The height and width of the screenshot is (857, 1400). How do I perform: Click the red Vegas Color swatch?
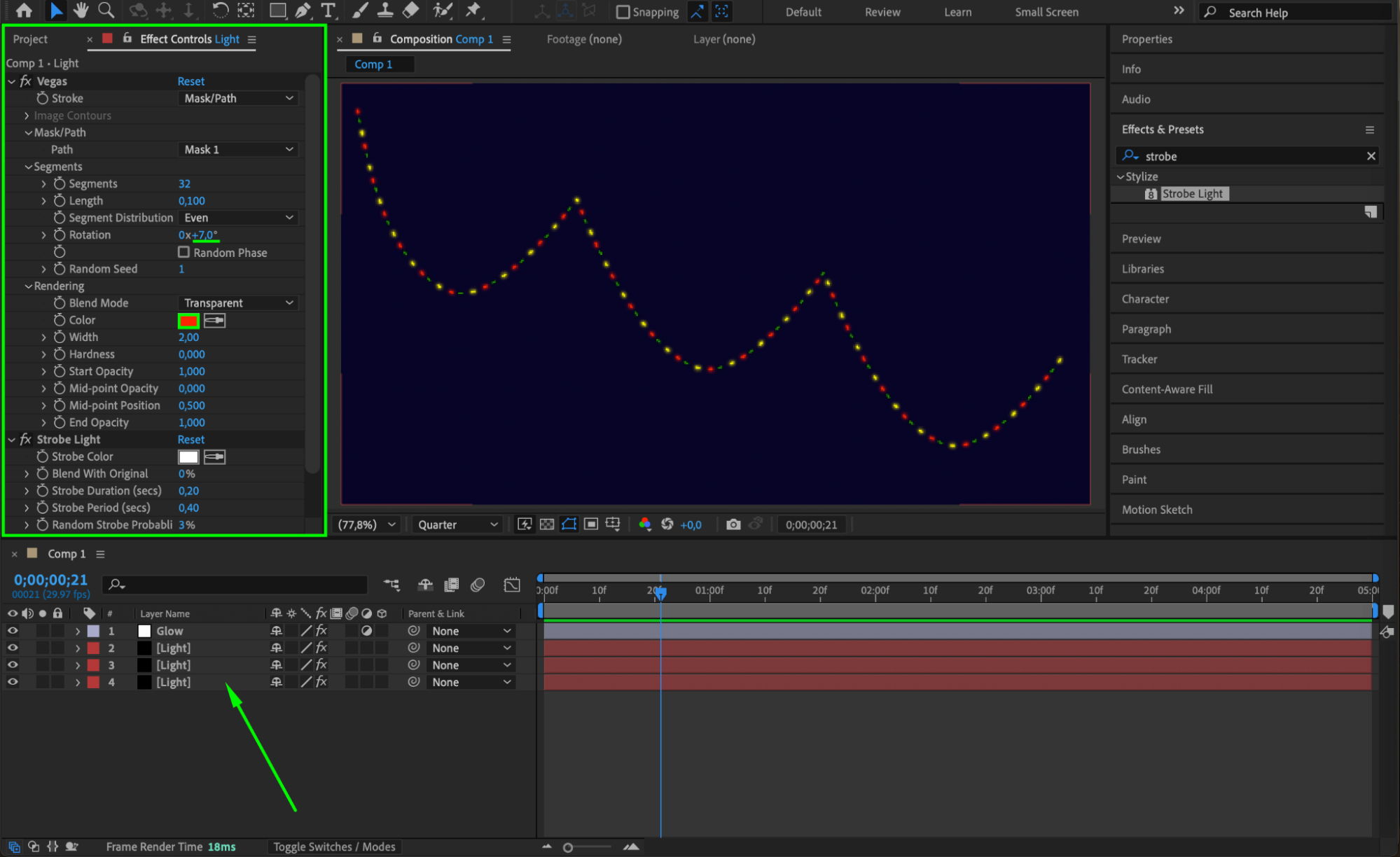tap(188, 321)
